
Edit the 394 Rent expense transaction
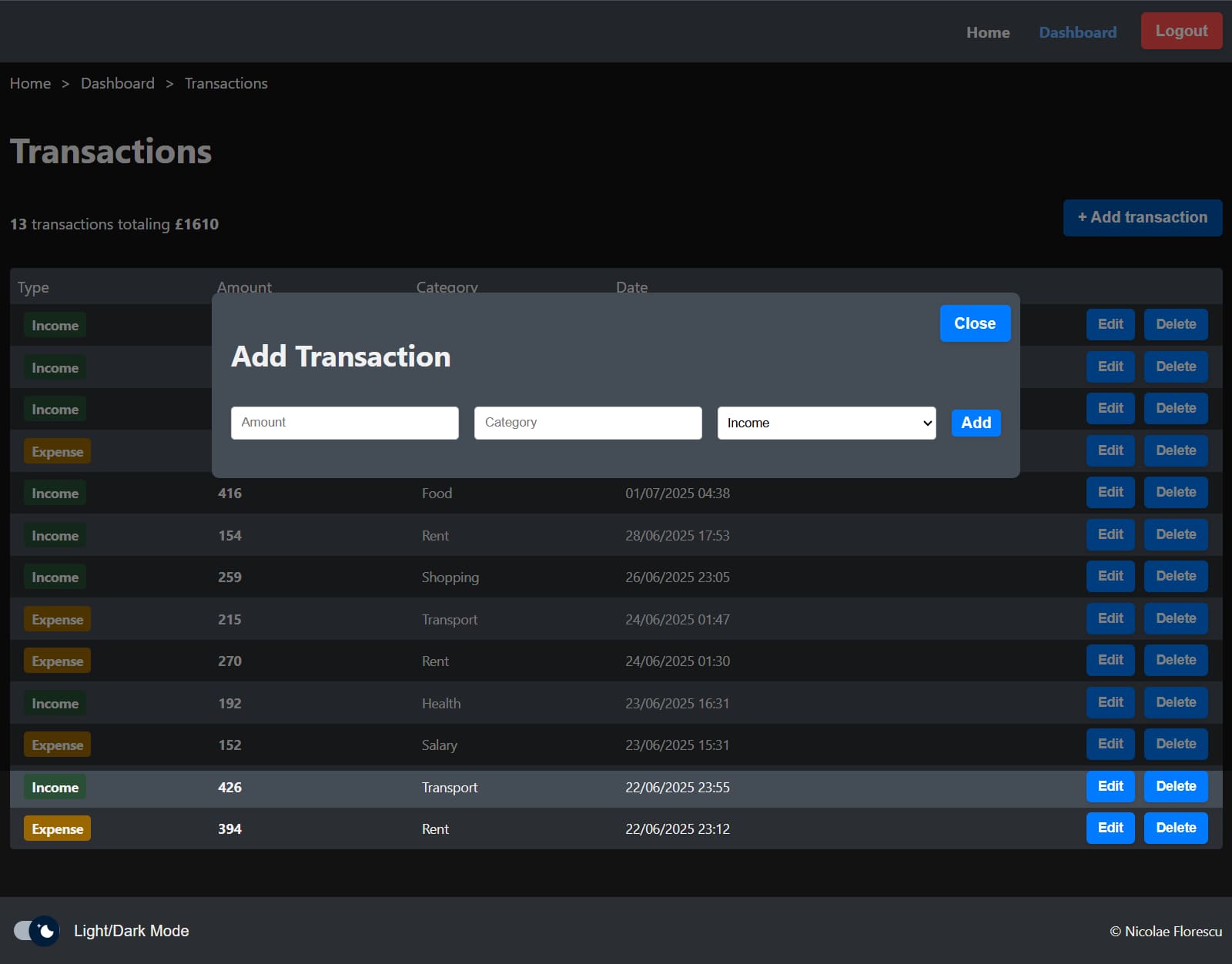[x=1110, y=828]
